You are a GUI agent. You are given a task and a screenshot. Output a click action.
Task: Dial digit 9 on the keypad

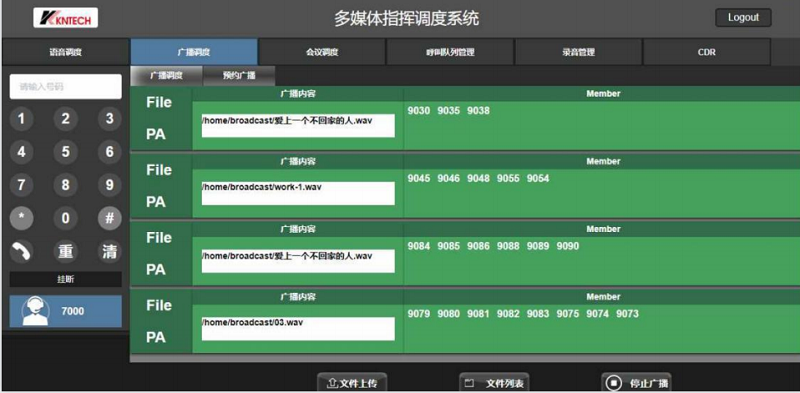(x=110, y=185)
